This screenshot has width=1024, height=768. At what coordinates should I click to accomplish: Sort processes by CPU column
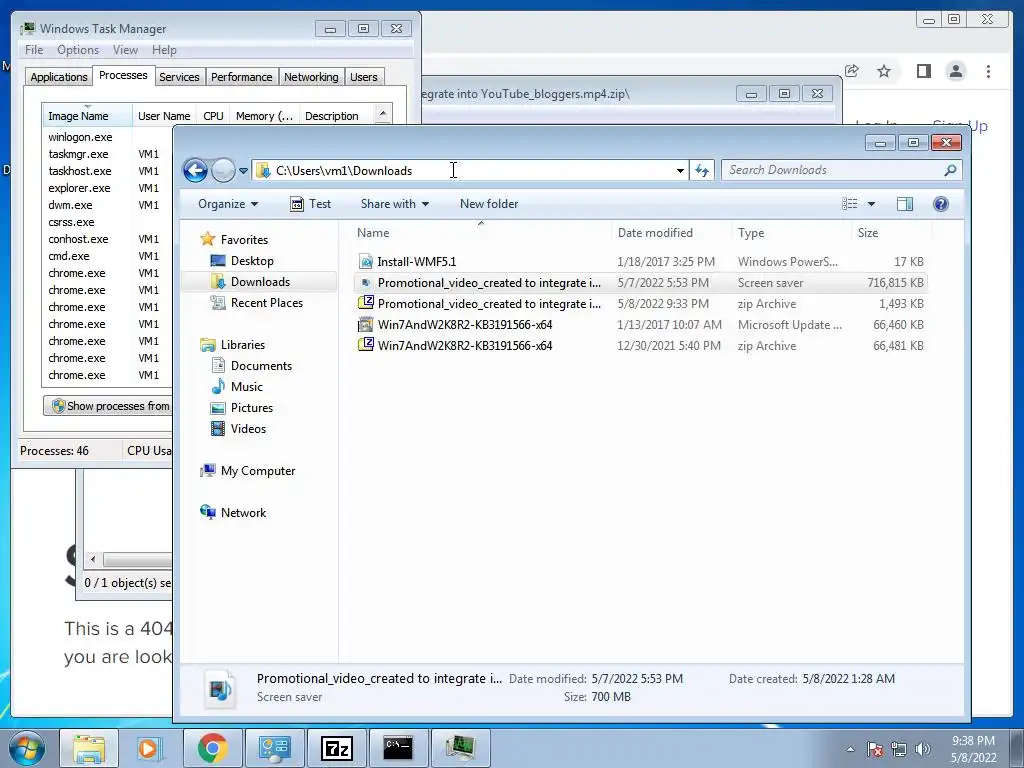pyautogui.click(x=214, y=116)
